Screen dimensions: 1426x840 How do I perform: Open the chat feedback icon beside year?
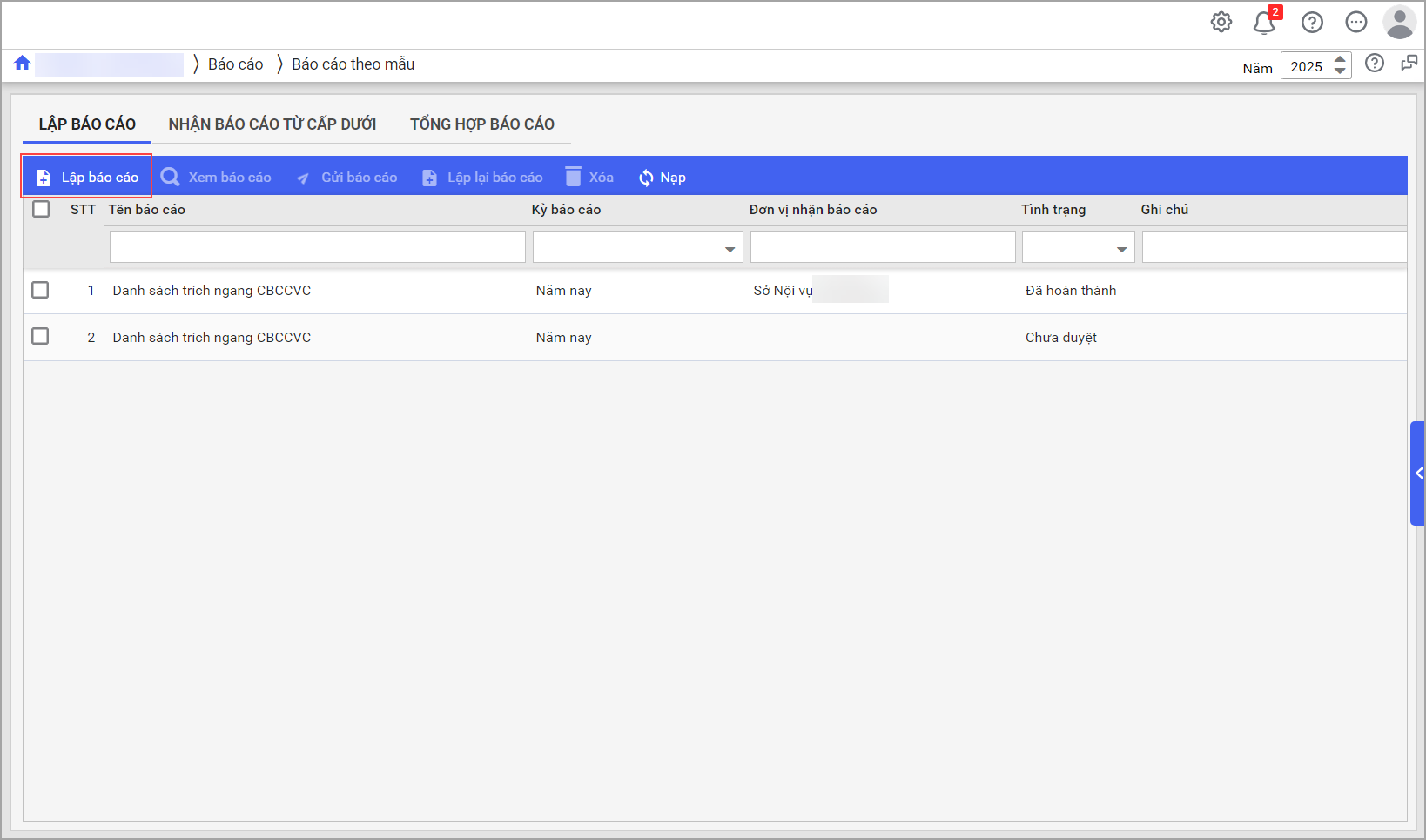[1409, 64]
